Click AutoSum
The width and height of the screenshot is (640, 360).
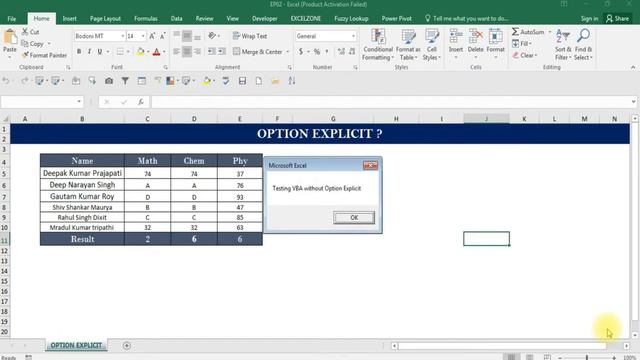[528, 32]
